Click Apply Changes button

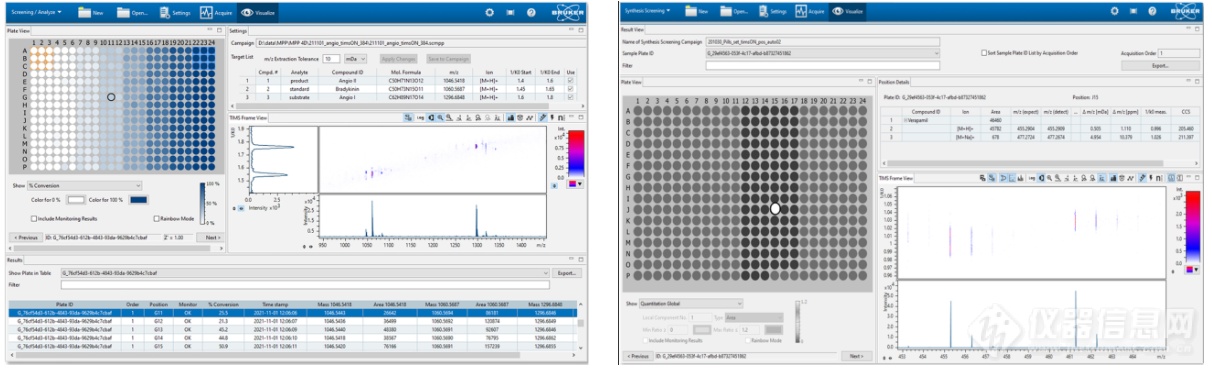(x=400, y=59)
